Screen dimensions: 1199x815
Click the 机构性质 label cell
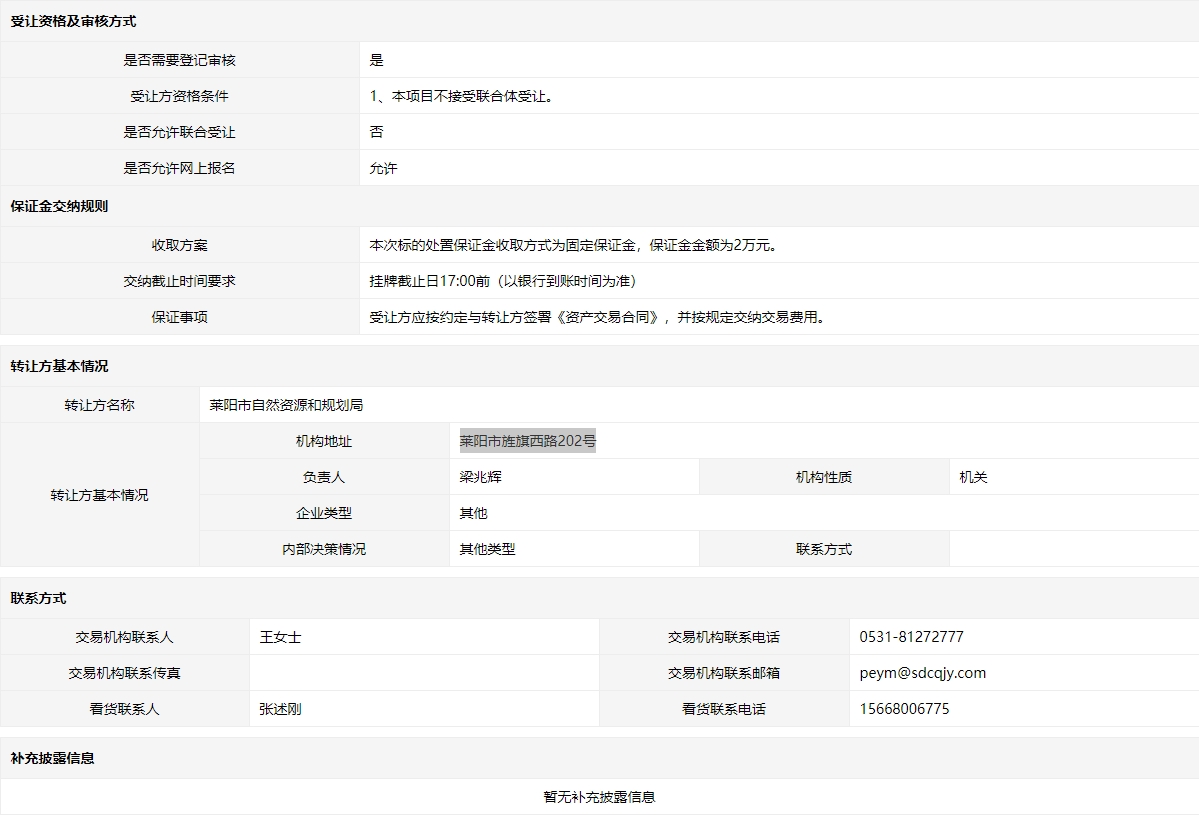pos(823,477)
